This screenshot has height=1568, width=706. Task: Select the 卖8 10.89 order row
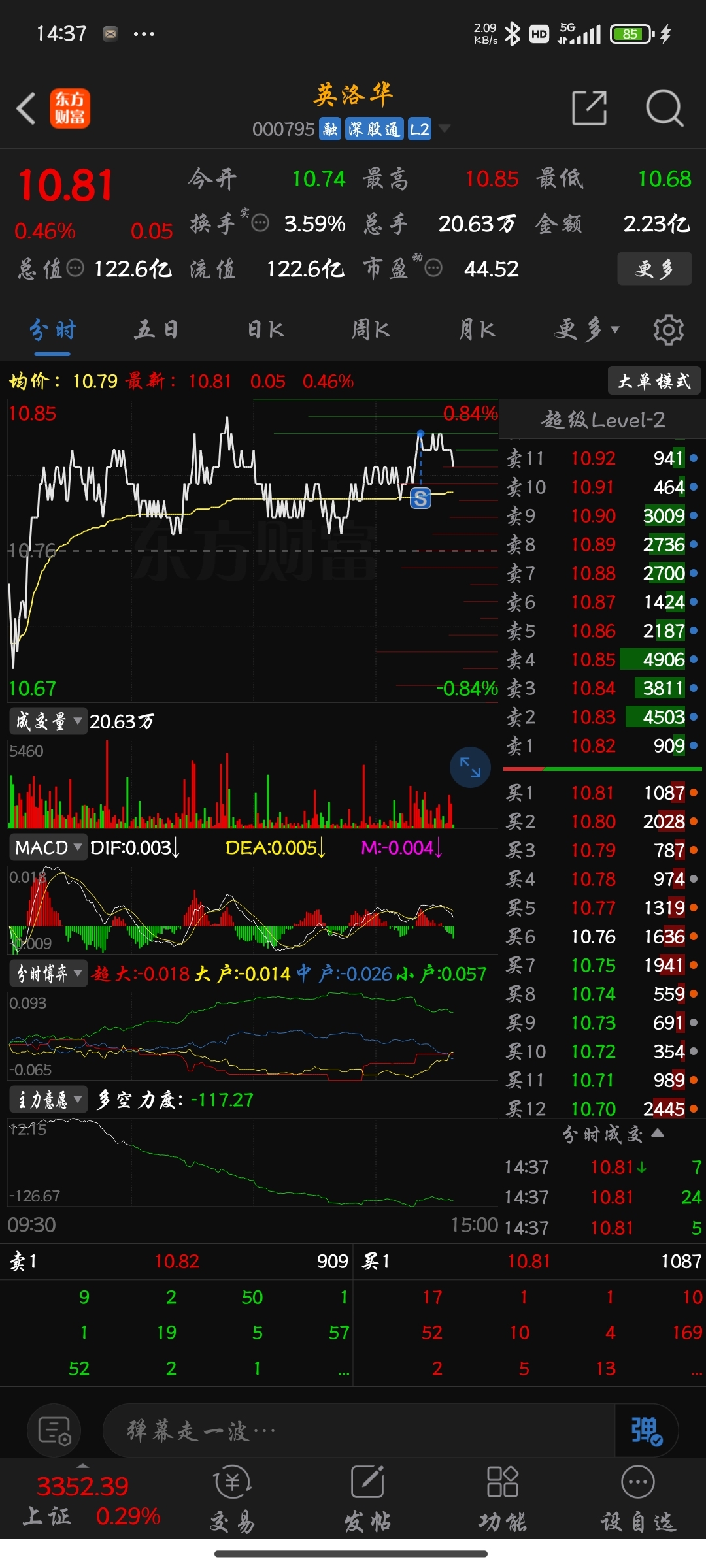click(x=602, y=544)
